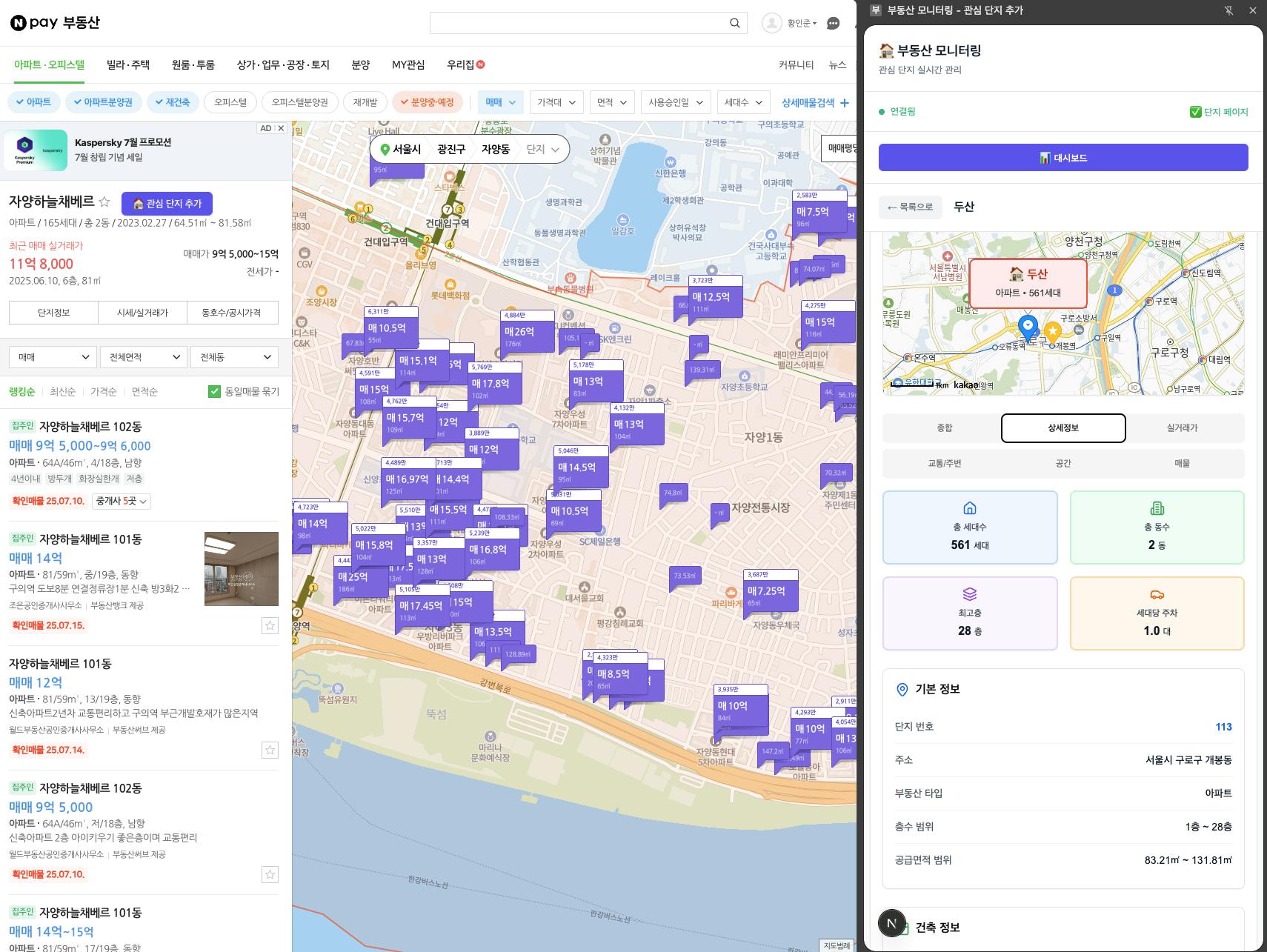Select the 교통/주변 tab
This screenshot has height=952, width=1267.
944,463
